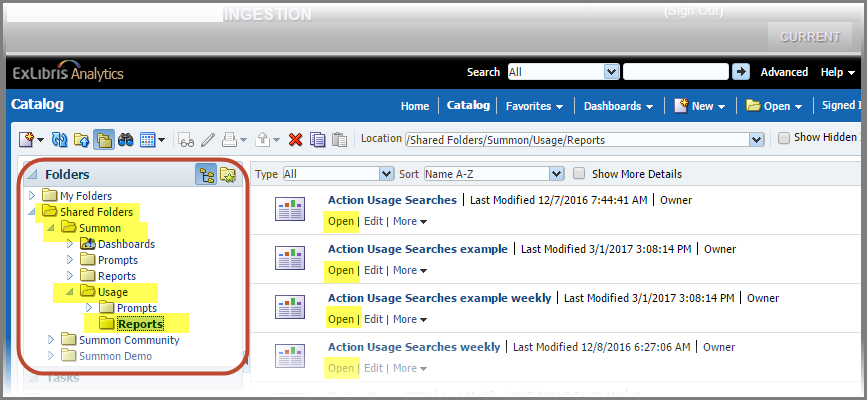Viewport: 867px width, 400px height.
Task: Click report icon for Action Usage Searches example weekly
Action: [x=290, y=307]
